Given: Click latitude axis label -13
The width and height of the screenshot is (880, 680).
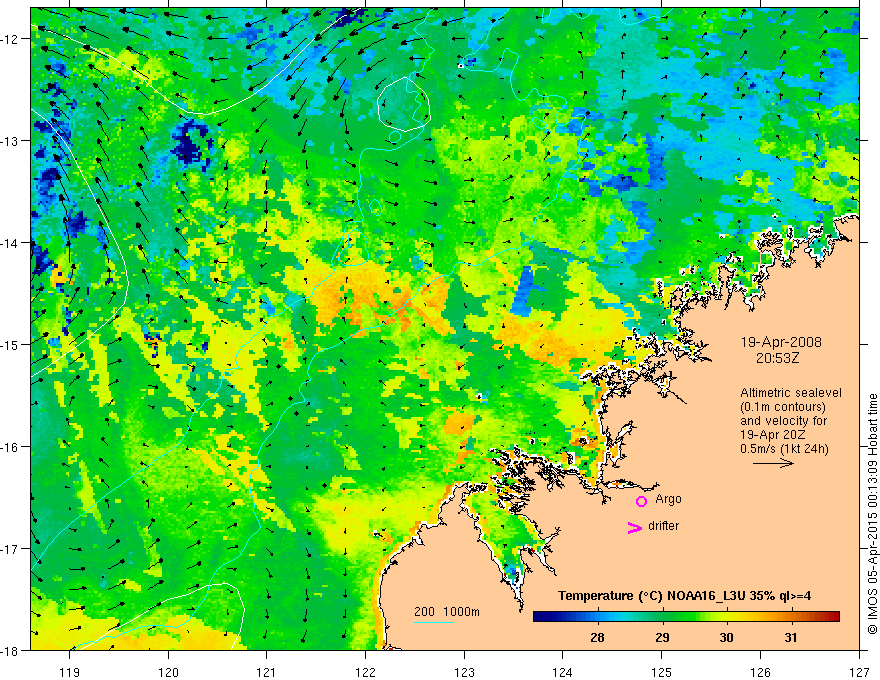Looking at the screenshot, I should coord(11,141).
